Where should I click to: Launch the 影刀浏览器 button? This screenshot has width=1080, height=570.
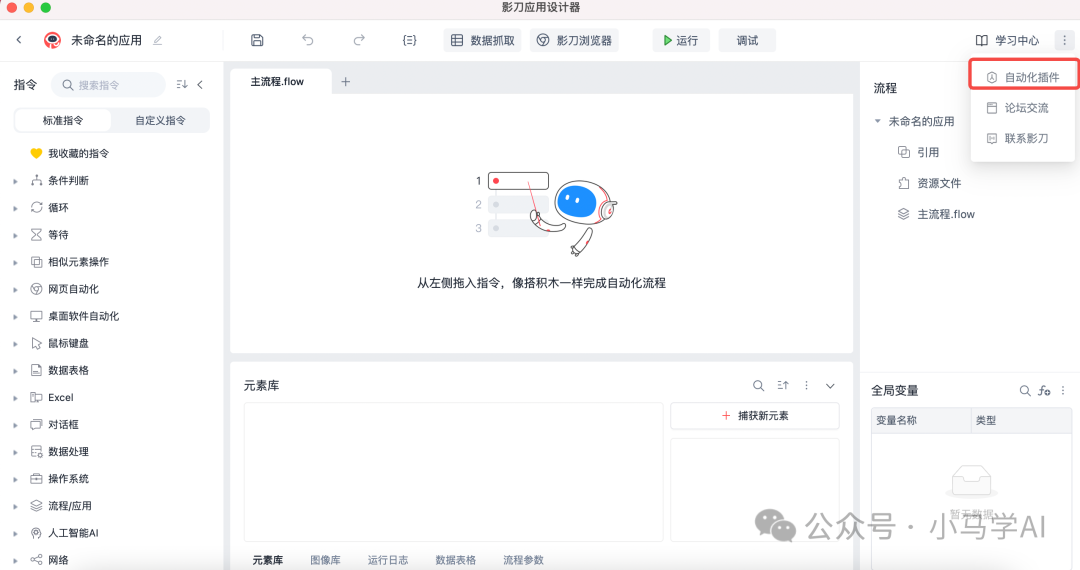574,41
